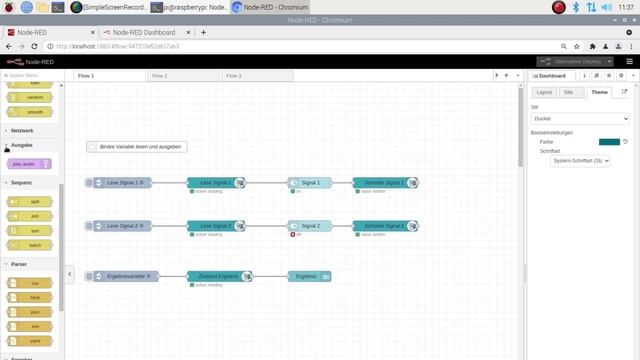Select the random node in palette
Image resolution: width=640 pixels, height=360 pixels.
point(30,98)
